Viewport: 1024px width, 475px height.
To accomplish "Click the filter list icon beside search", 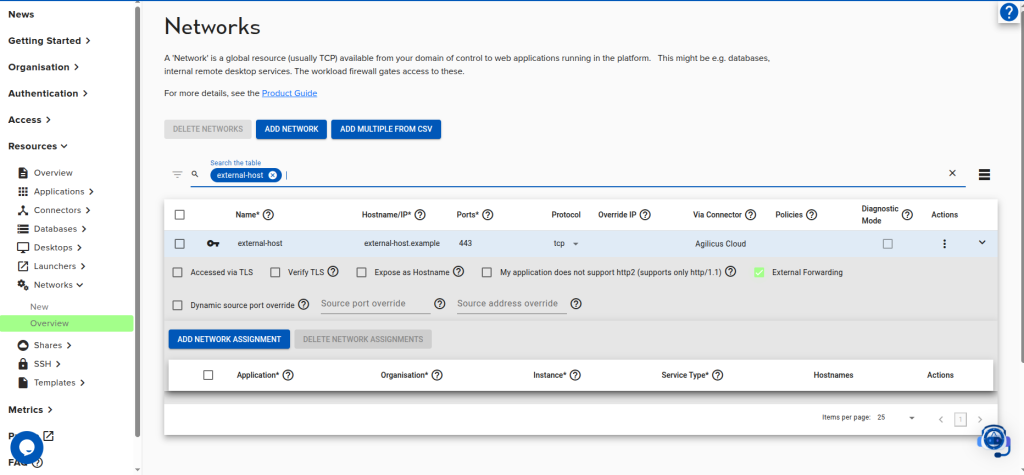I will [177, 174].
